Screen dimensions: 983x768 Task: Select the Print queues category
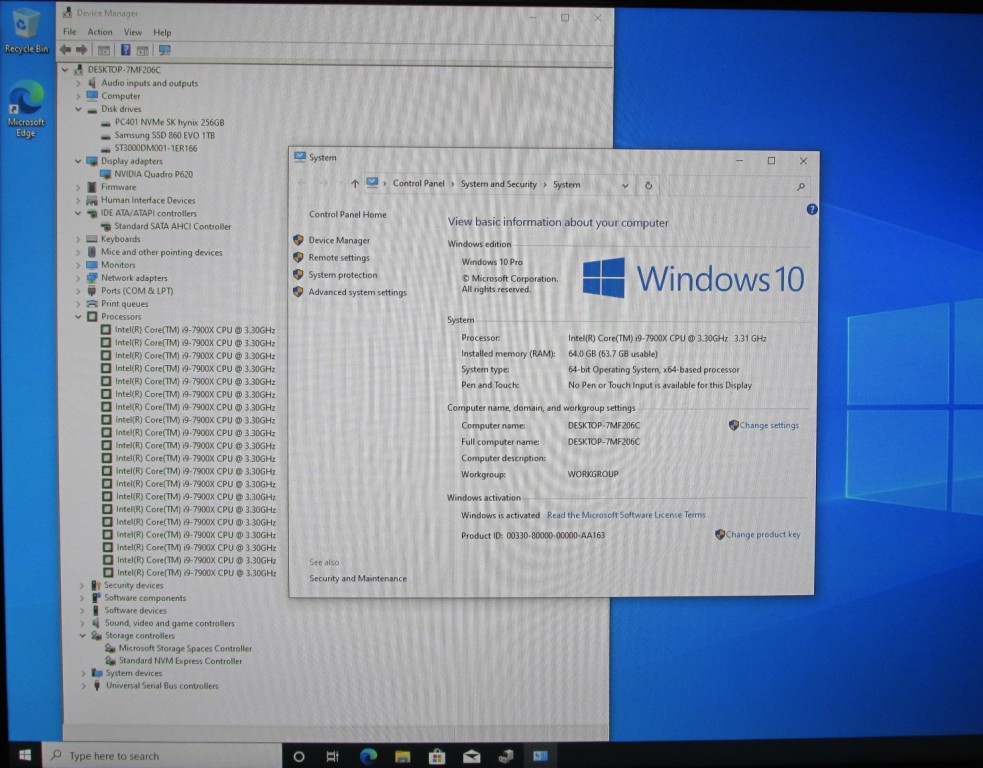tap(125, 304)
